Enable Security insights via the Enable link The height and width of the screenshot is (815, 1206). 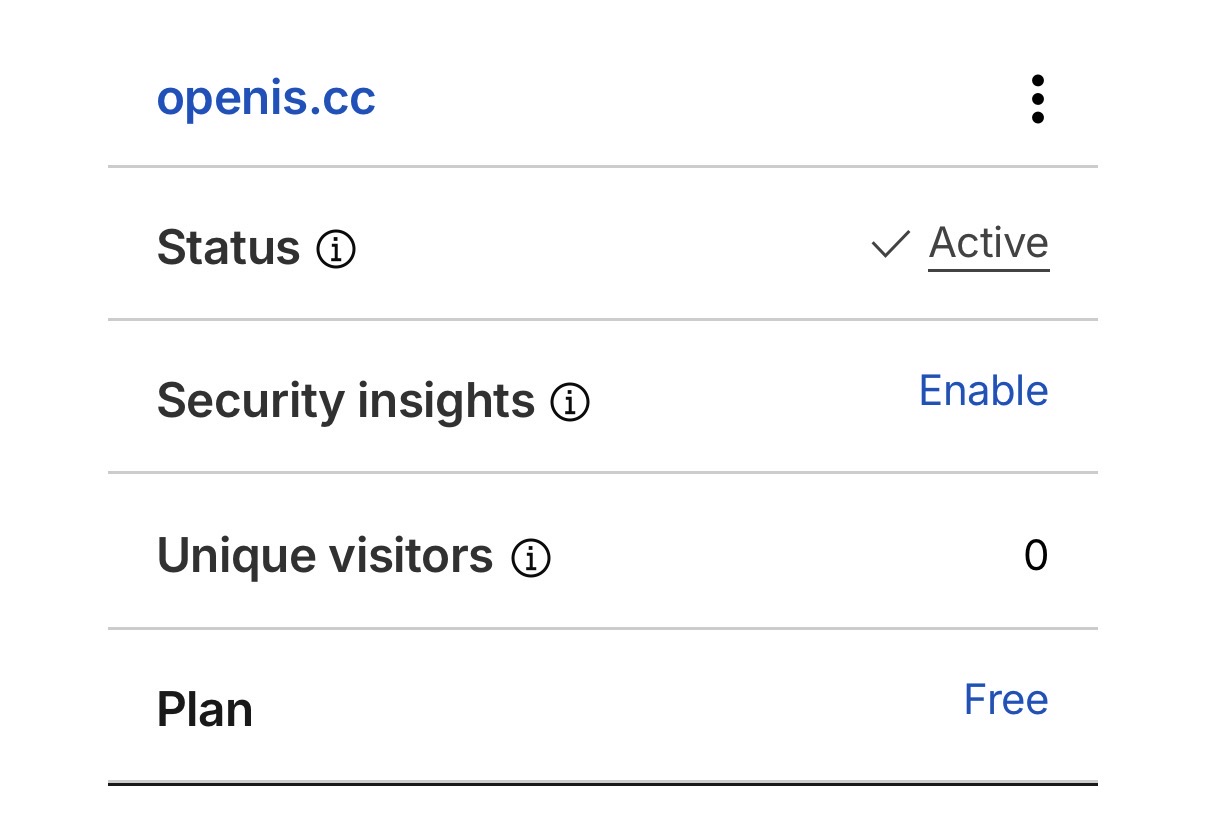(x=983, y=391)
